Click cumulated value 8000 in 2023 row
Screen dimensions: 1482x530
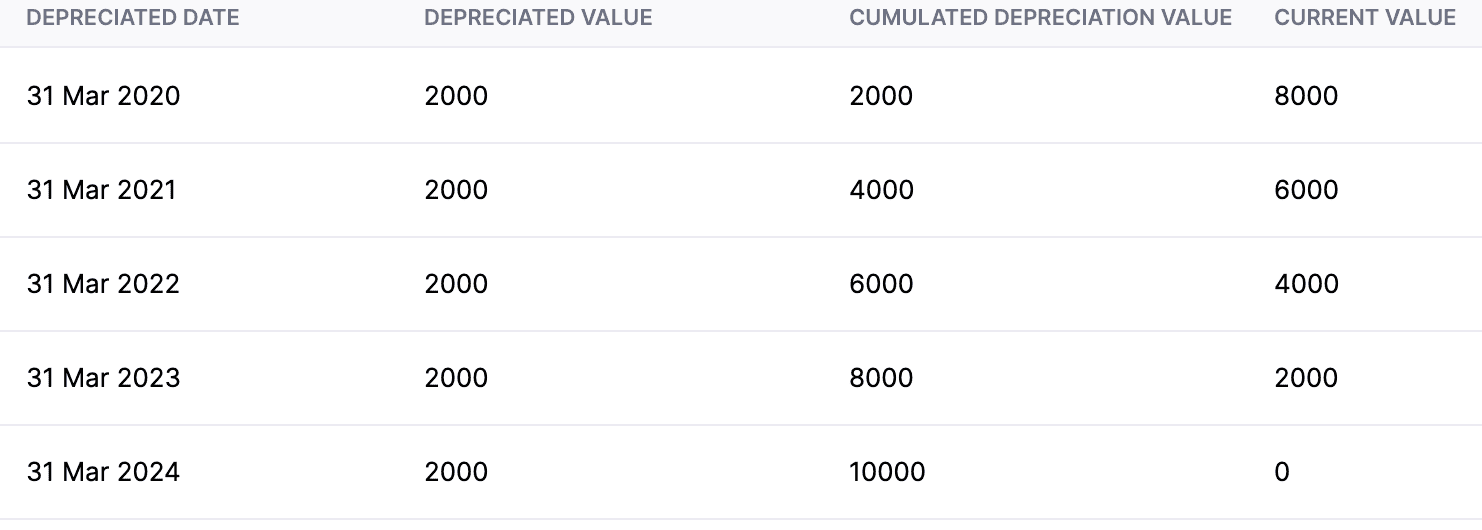click(881, 378)
